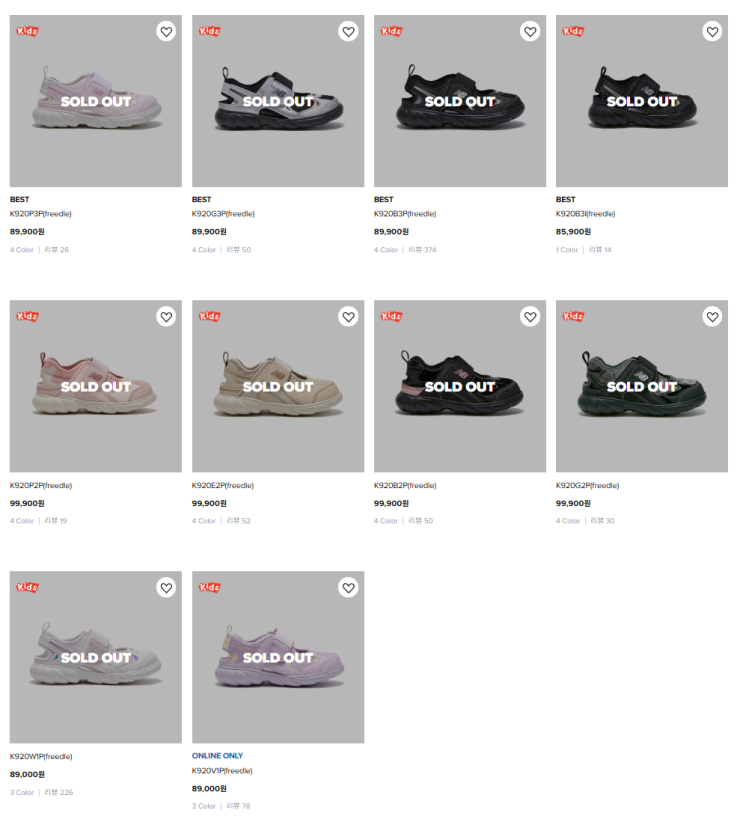Add K920B2P to wishlist with heart
Screen dimensions: 743x825
click(x=530, y=317)
